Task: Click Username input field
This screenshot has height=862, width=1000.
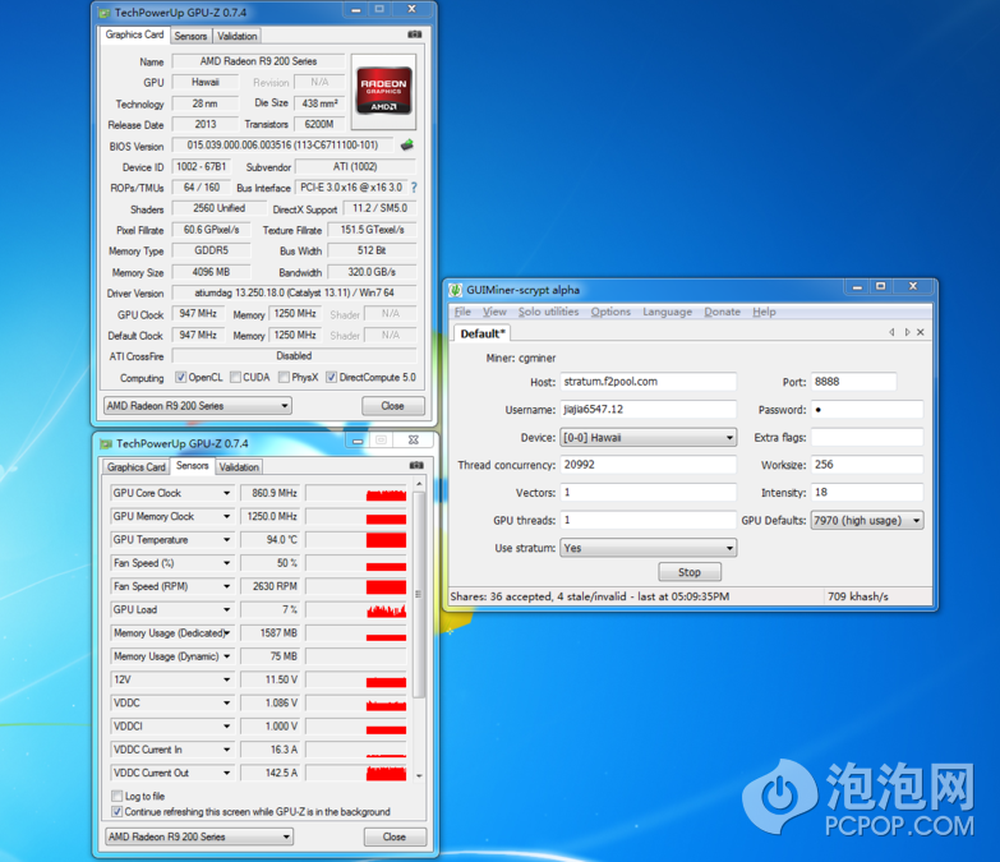Action: (x=649, y=409)
